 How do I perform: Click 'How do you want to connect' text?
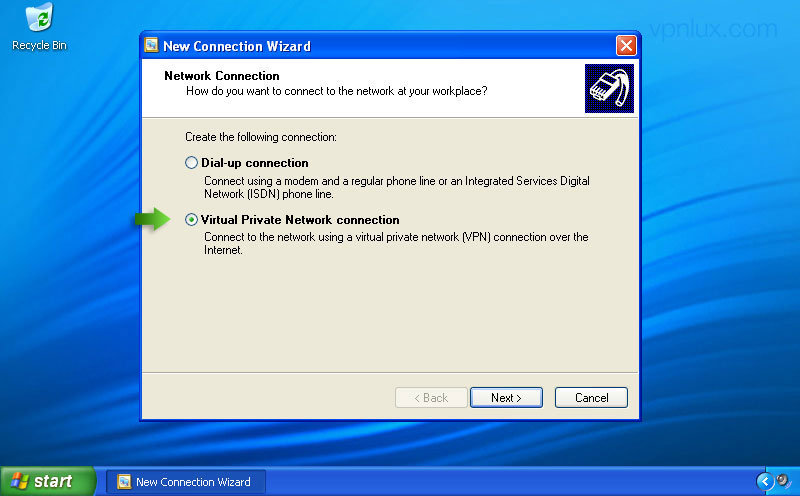pos(337,91)
